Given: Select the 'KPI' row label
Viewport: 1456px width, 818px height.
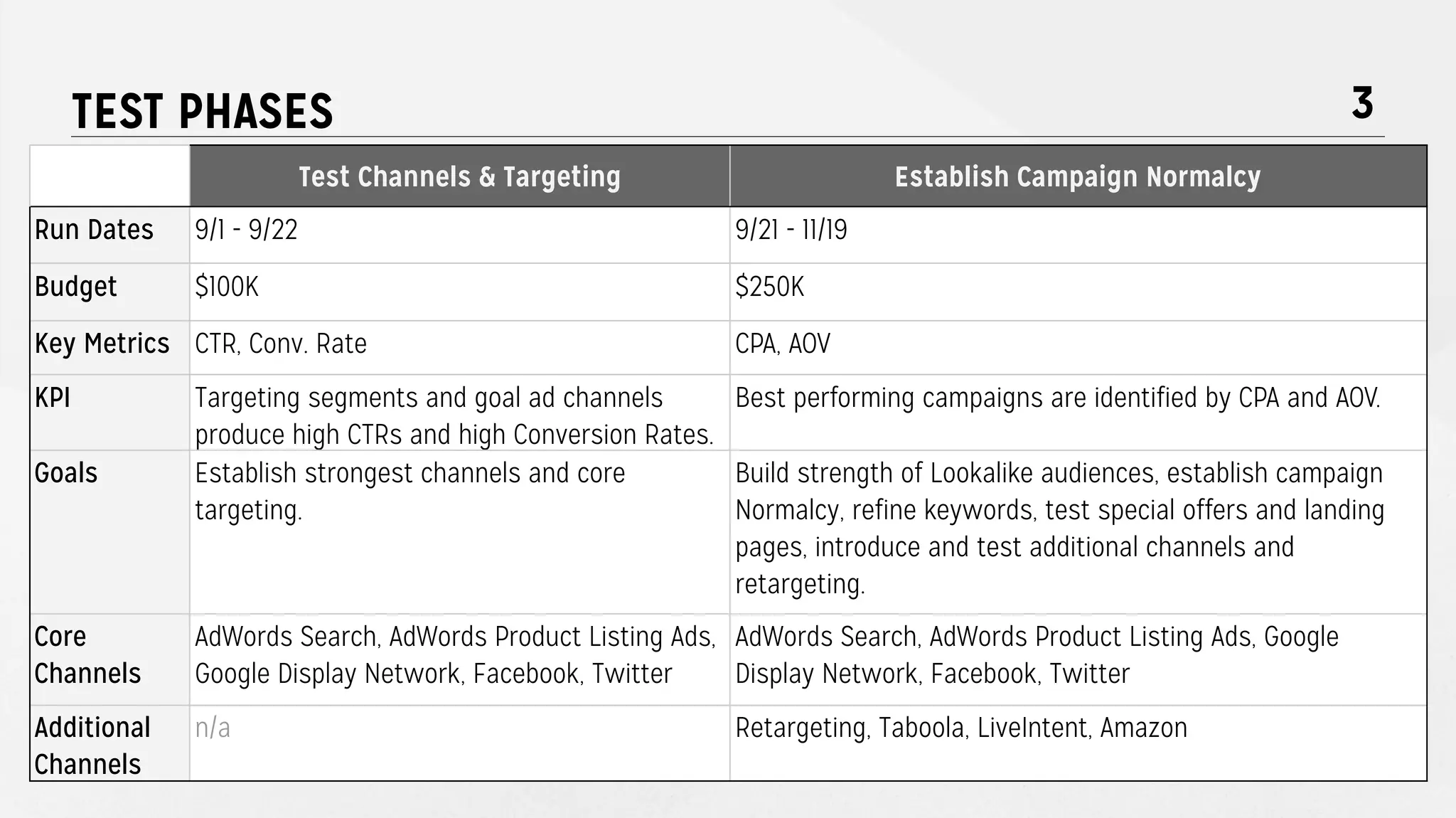Looking at the screenshot, I should [53, 398].
